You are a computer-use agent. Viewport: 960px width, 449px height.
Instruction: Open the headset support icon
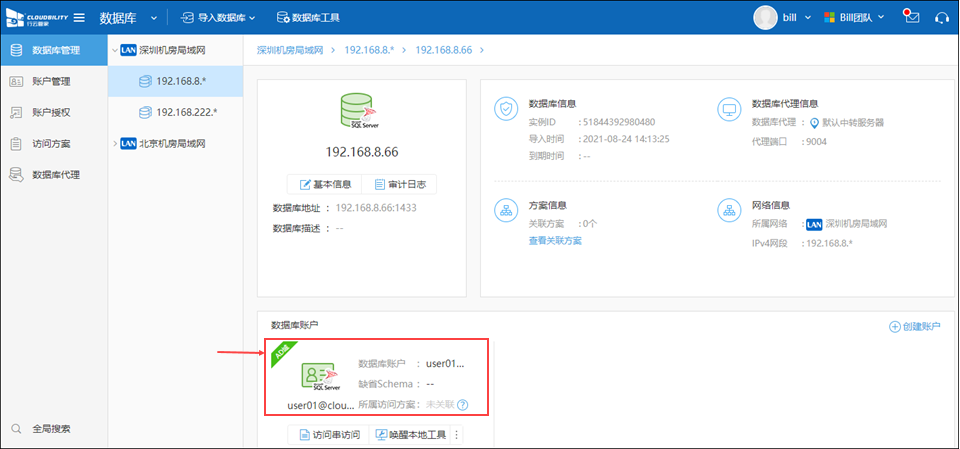click(x=941, y=17)
